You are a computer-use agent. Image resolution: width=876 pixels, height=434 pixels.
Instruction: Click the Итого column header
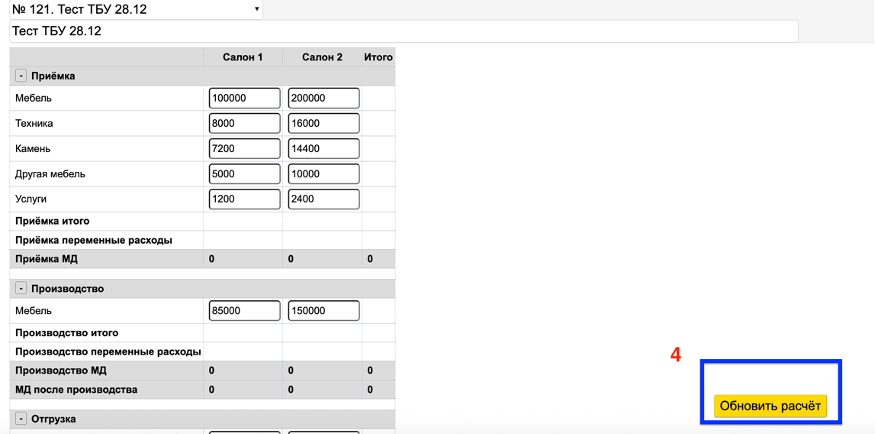click(x=378, y=57)
